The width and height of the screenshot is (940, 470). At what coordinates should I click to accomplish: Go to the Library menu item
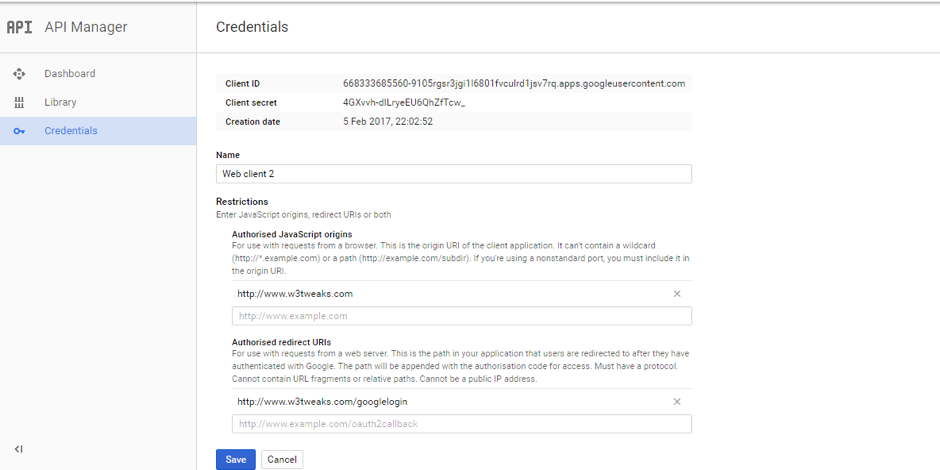(x=60, y=103)
